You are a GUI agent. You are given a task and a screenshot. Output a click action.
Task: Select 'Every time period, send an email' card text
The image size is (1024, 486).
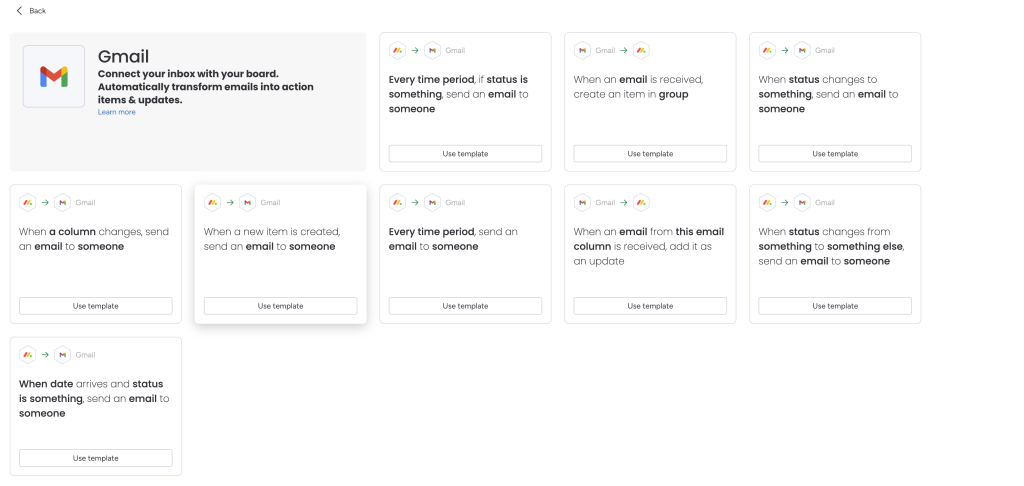[453, 239]
